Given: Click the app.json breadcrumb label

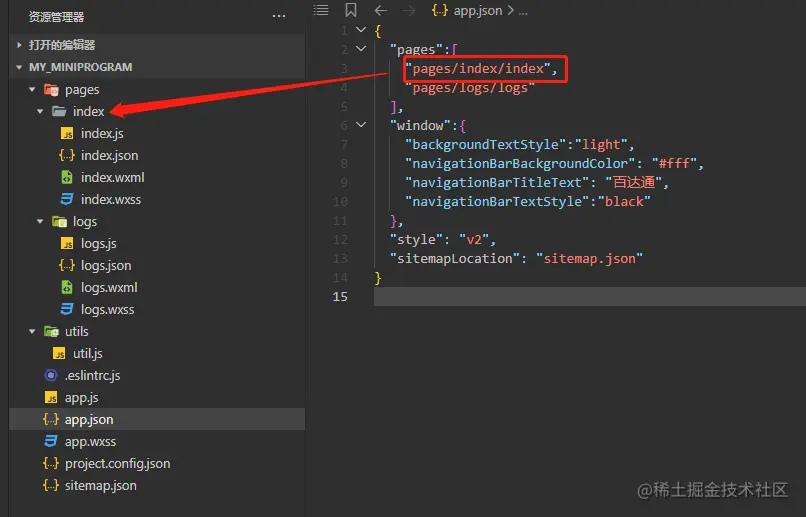Looking at the screenshot, I should (x=478, y=10).
